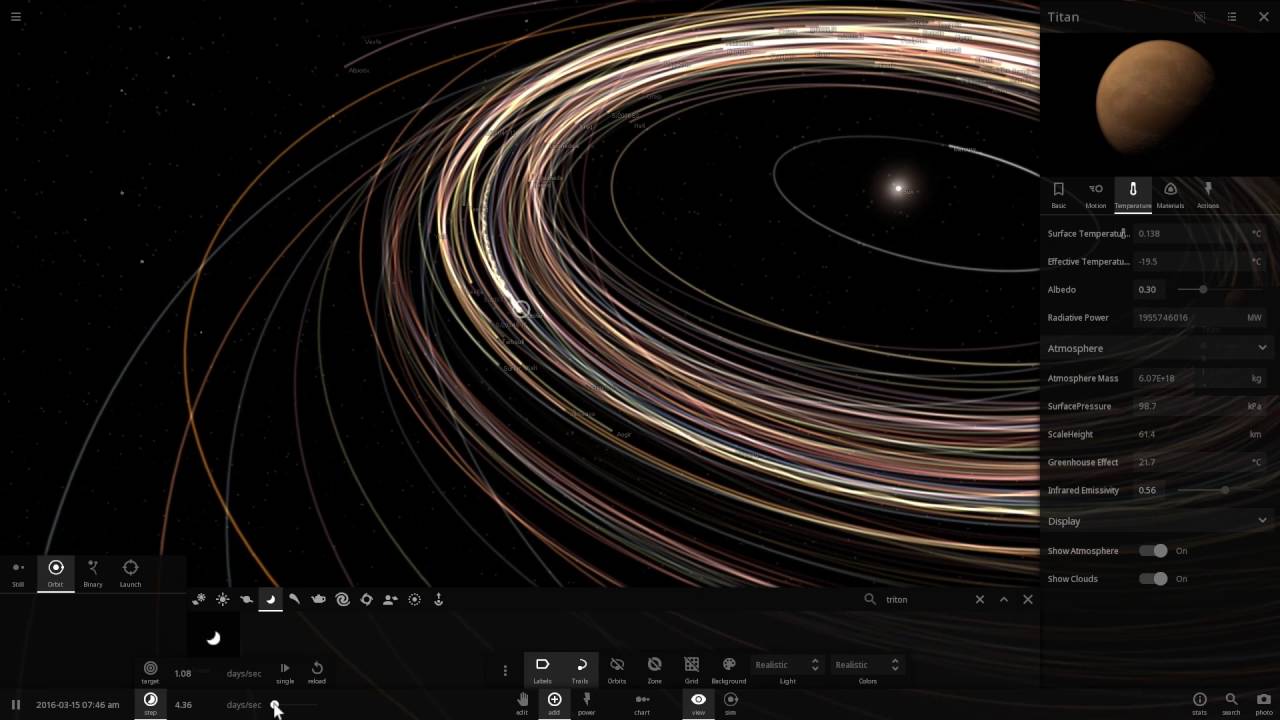The height and width of the screenshot is (720, 1280).
Task: Open the stats info panel
Action: [1199, 703]
